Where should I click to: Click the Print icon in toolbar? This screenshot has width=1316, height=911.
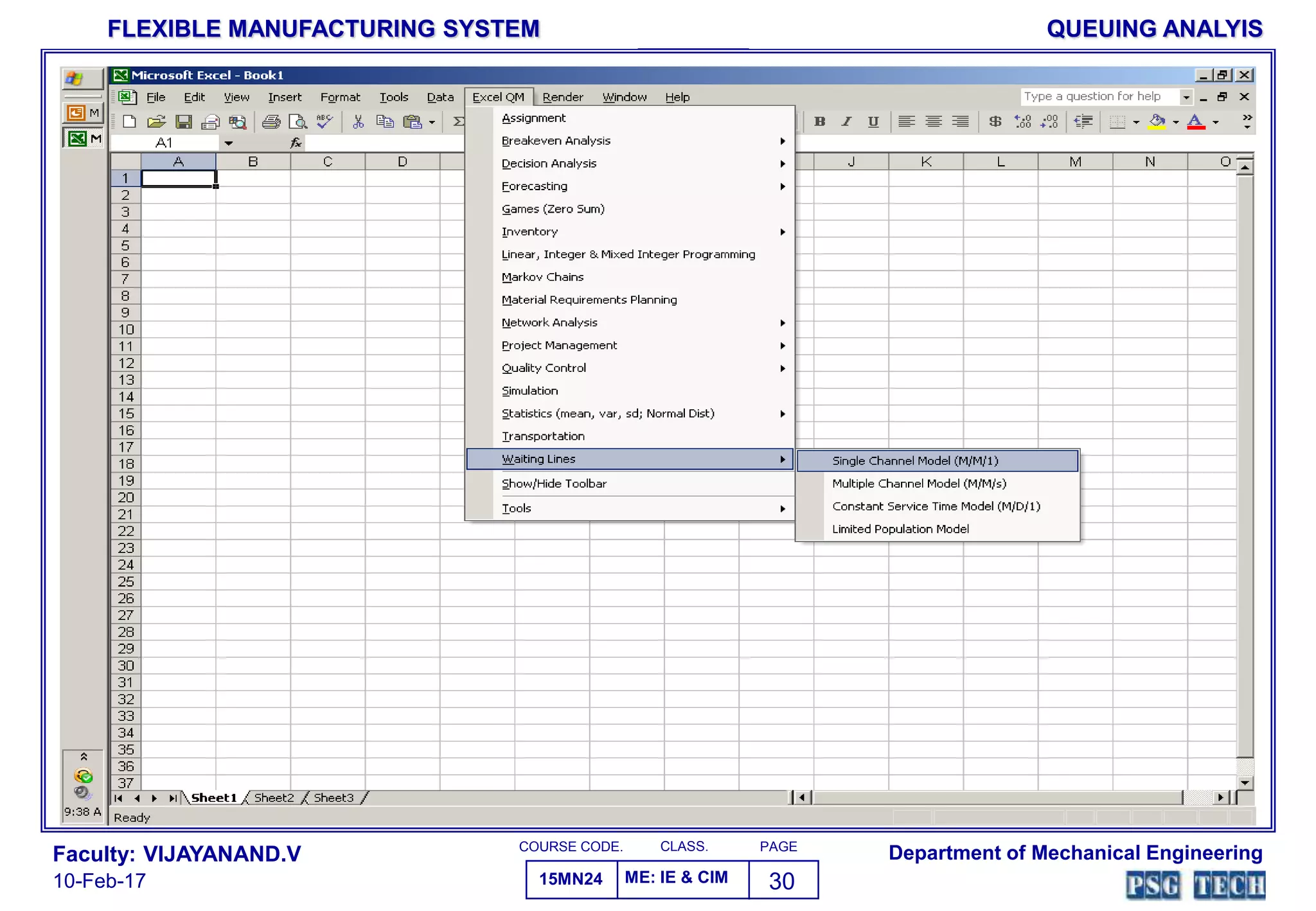coord(271,122)
